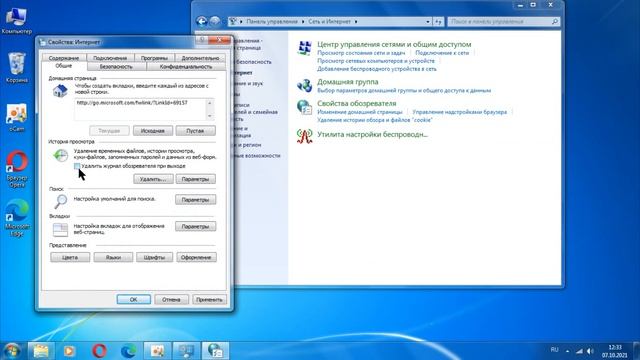The image size is (640, 360).
Task: Enable delete browsing history on exit checkbox
Action: coord(77,166)
